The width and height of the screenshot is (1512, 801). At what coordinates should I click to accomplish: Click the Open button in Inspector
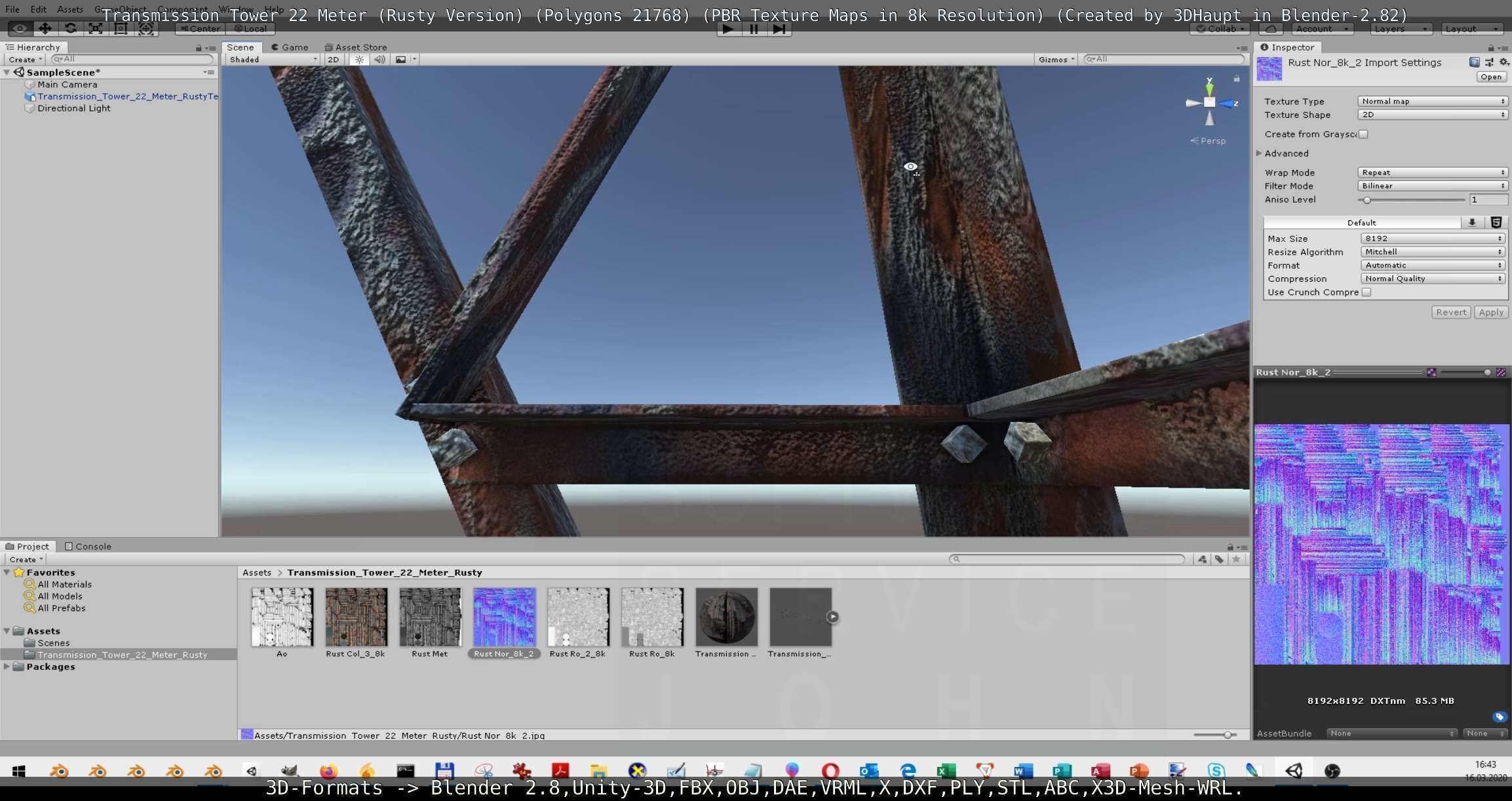(x=1491, y=77)
